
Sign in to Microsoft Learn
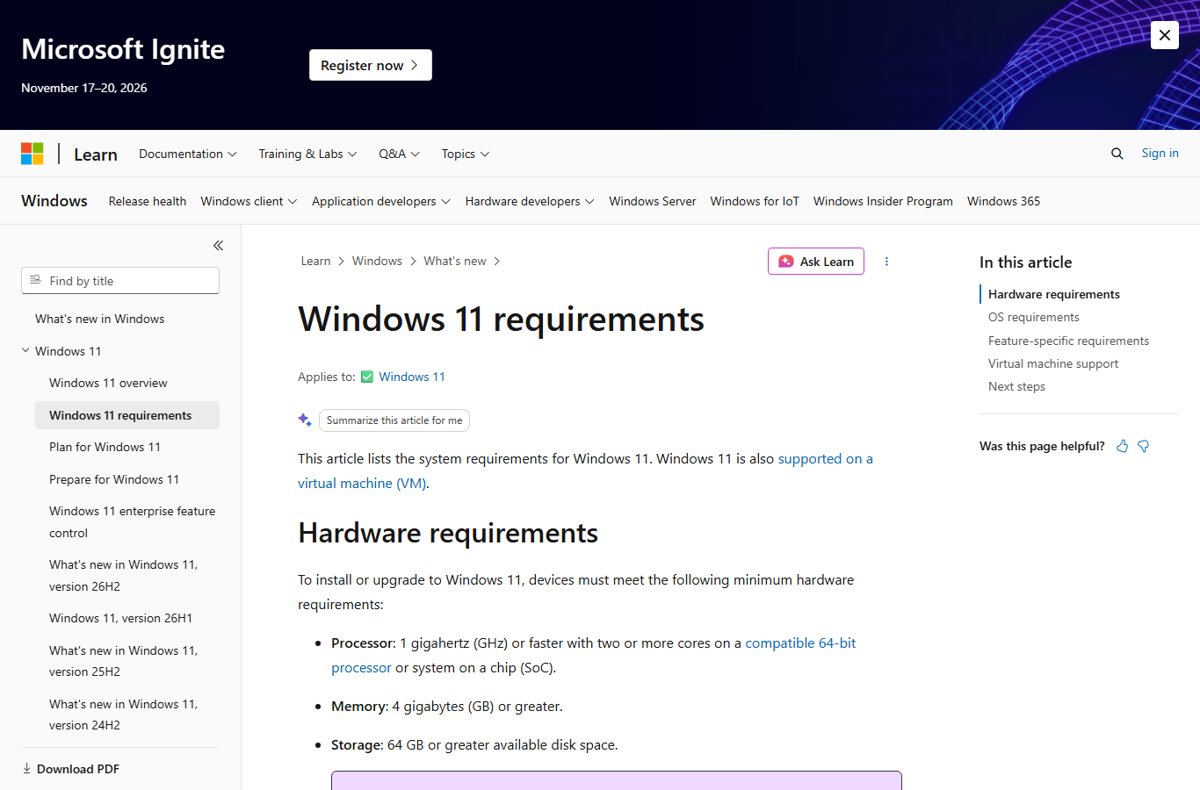(x=1160, y=153)
